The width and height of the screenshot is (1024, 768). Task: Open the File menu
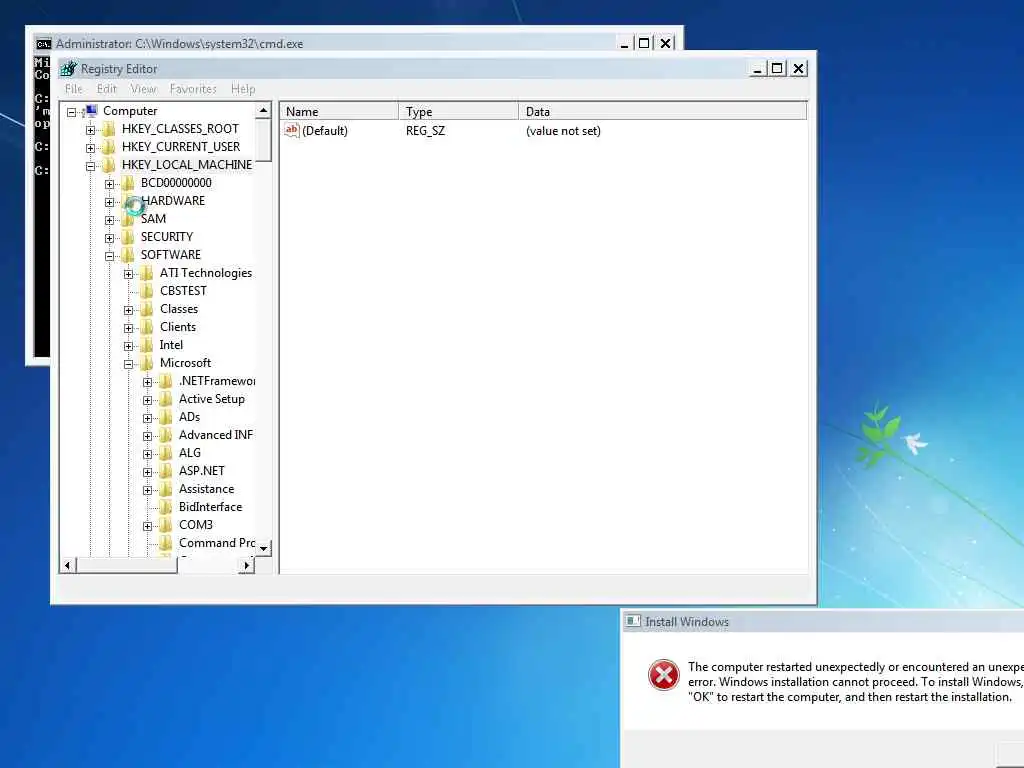click(74, 89)
